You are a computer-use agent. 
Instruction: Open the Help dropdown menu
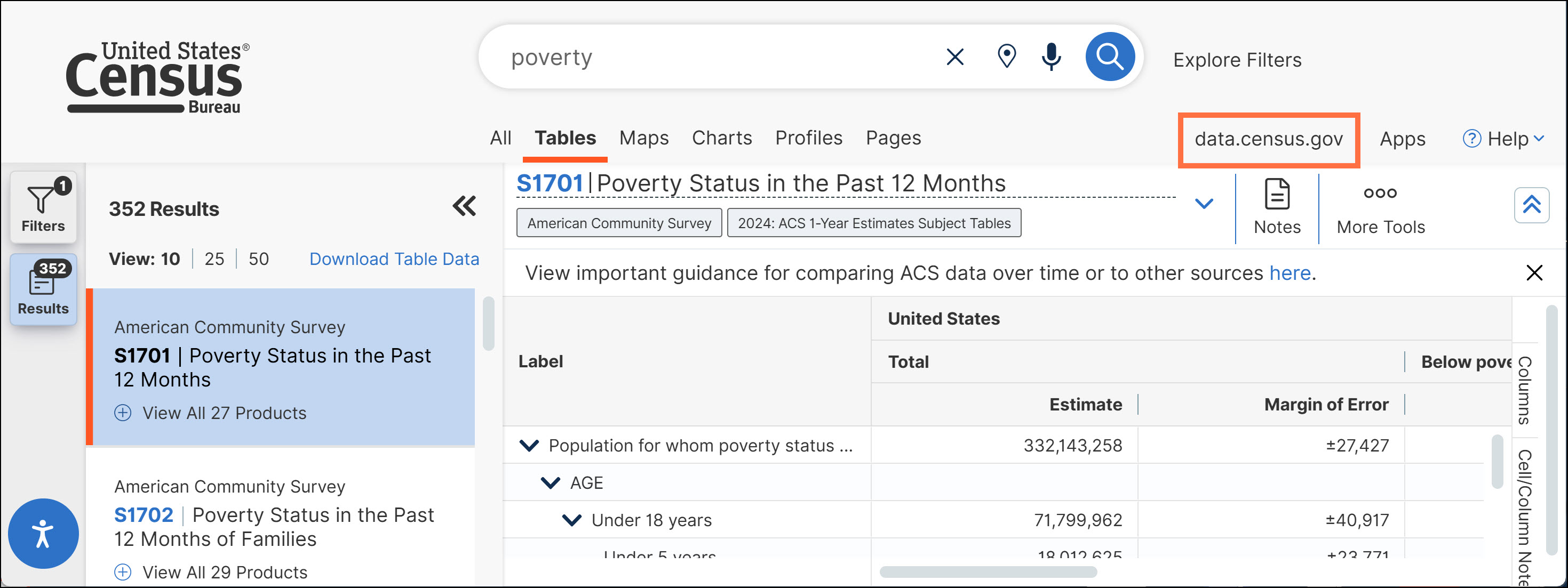pyautogui.click(x=1503, y=139)
